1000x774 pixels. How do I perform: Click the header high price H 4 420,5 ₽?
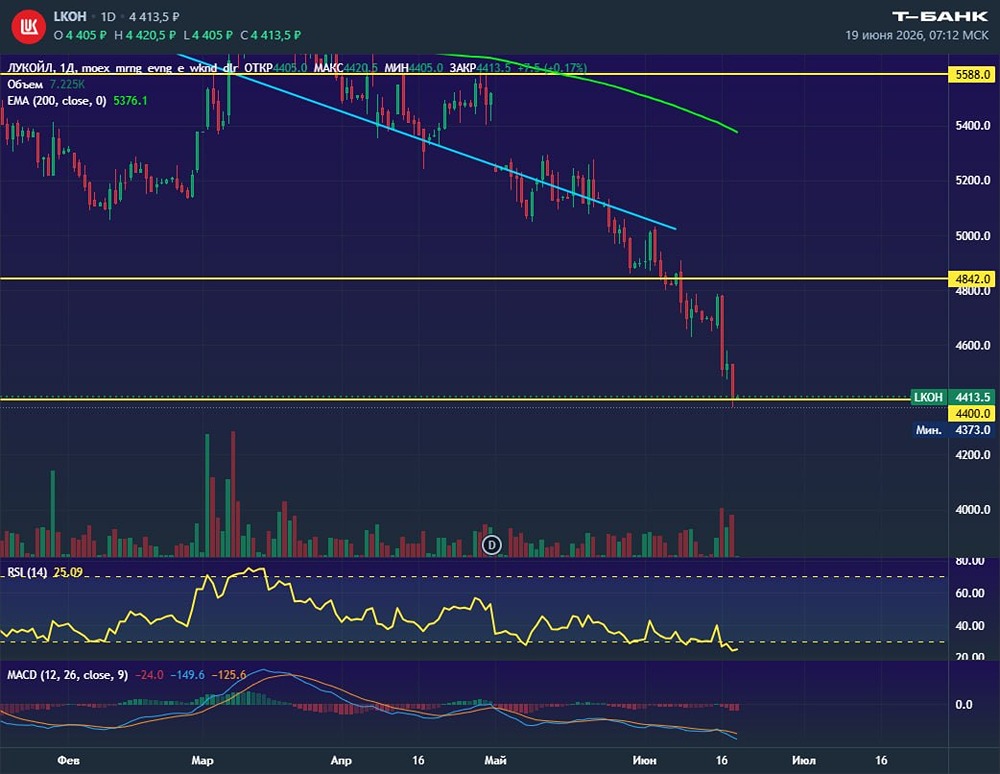145,36
